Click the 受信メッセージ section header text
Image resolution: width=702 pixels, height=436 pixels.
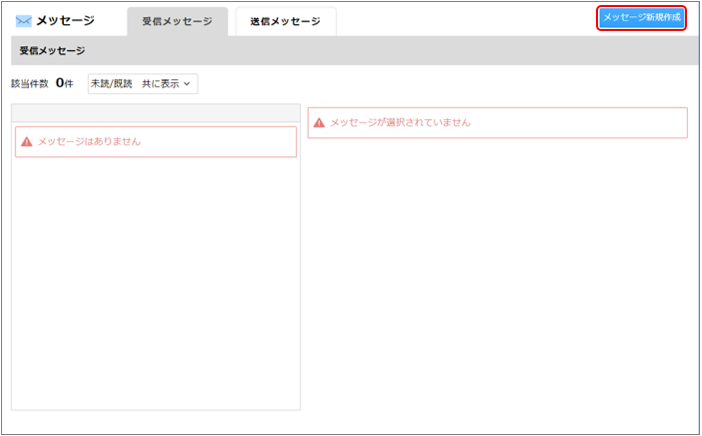[52, 51]
